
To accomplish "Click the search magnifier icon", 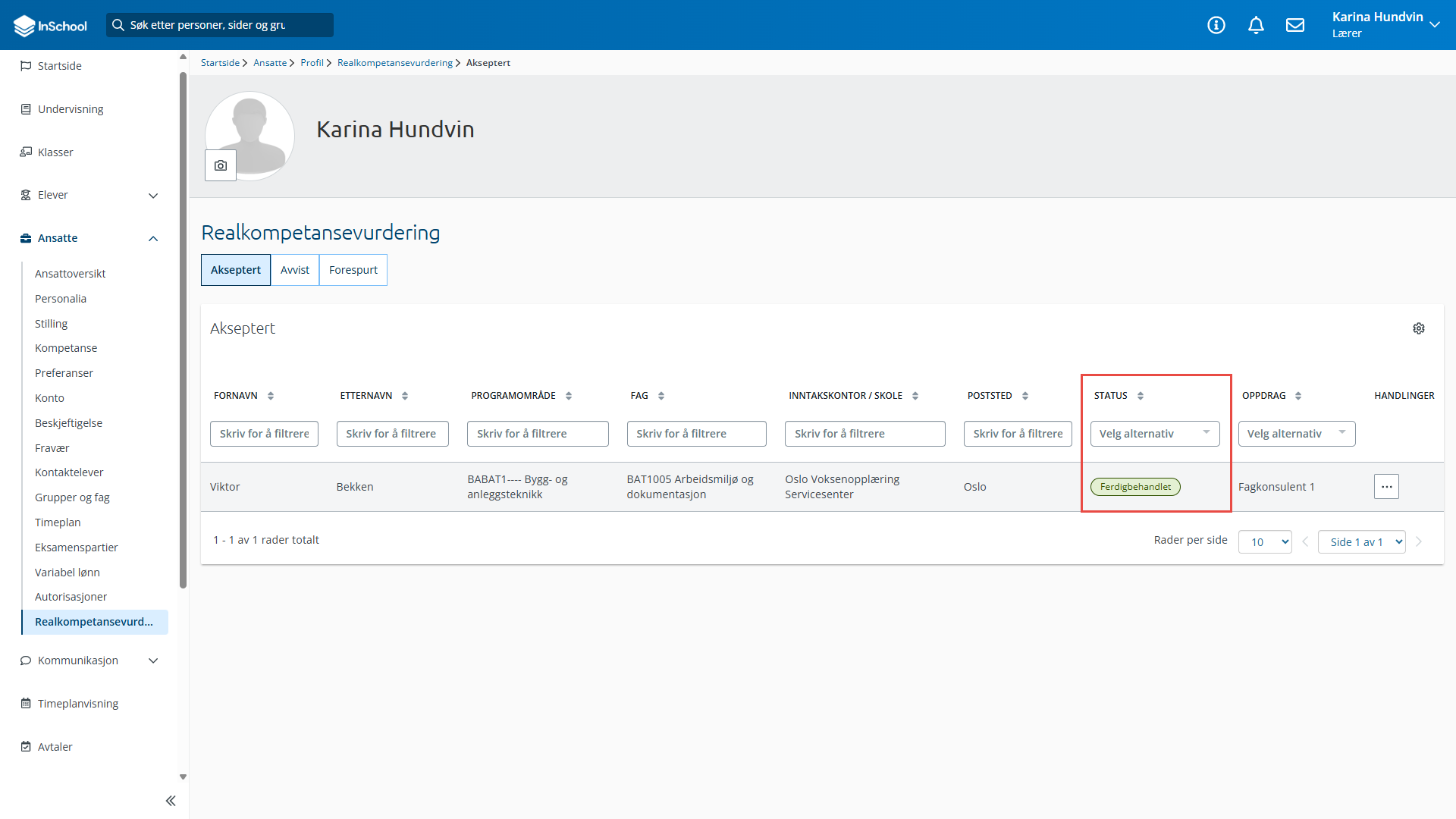I will pos(118,25).
